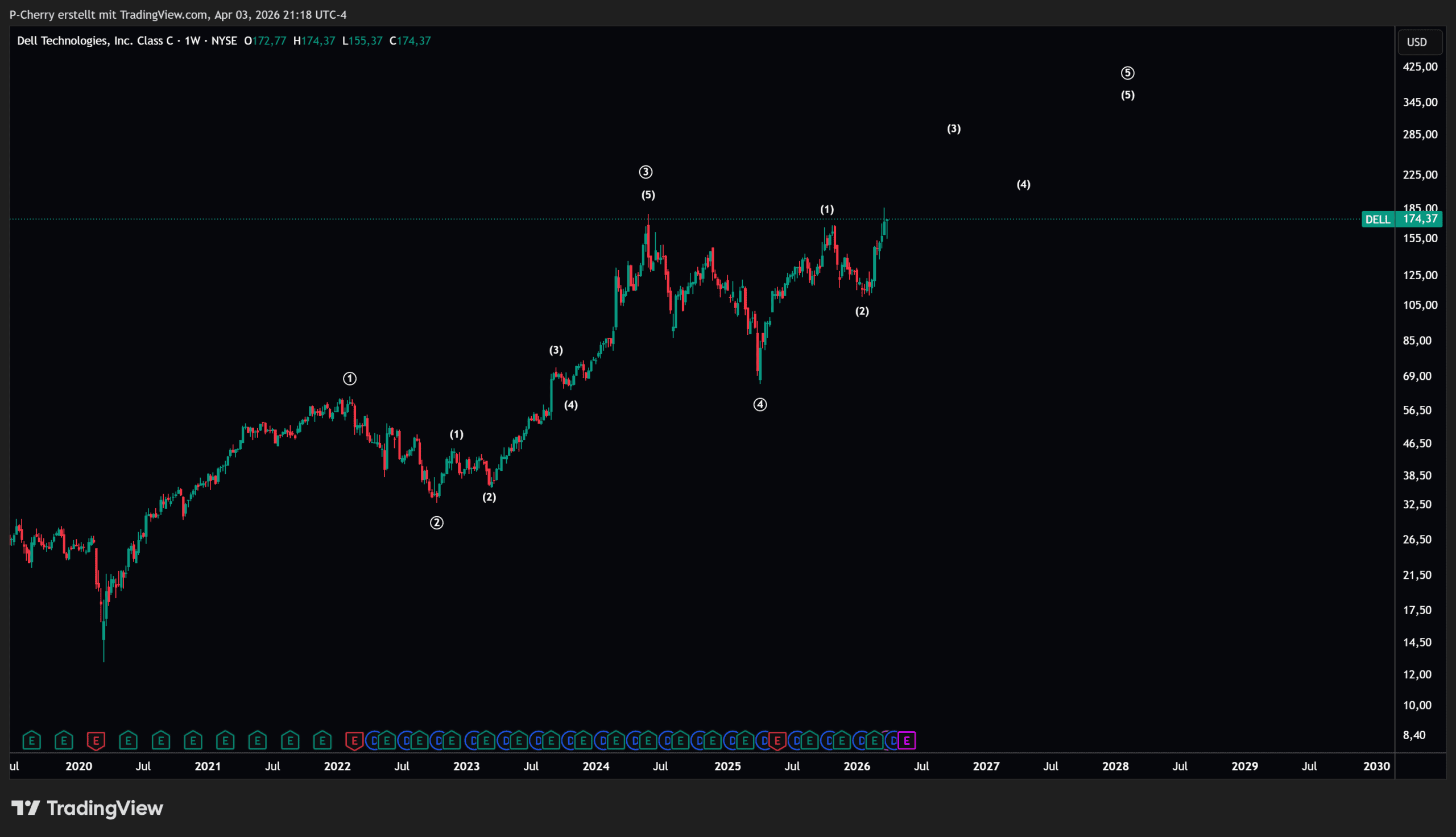The width and height of the screenshot is (1456, 837).
Task: Click the 8,40 price scale label
Action: (1414, 735)
